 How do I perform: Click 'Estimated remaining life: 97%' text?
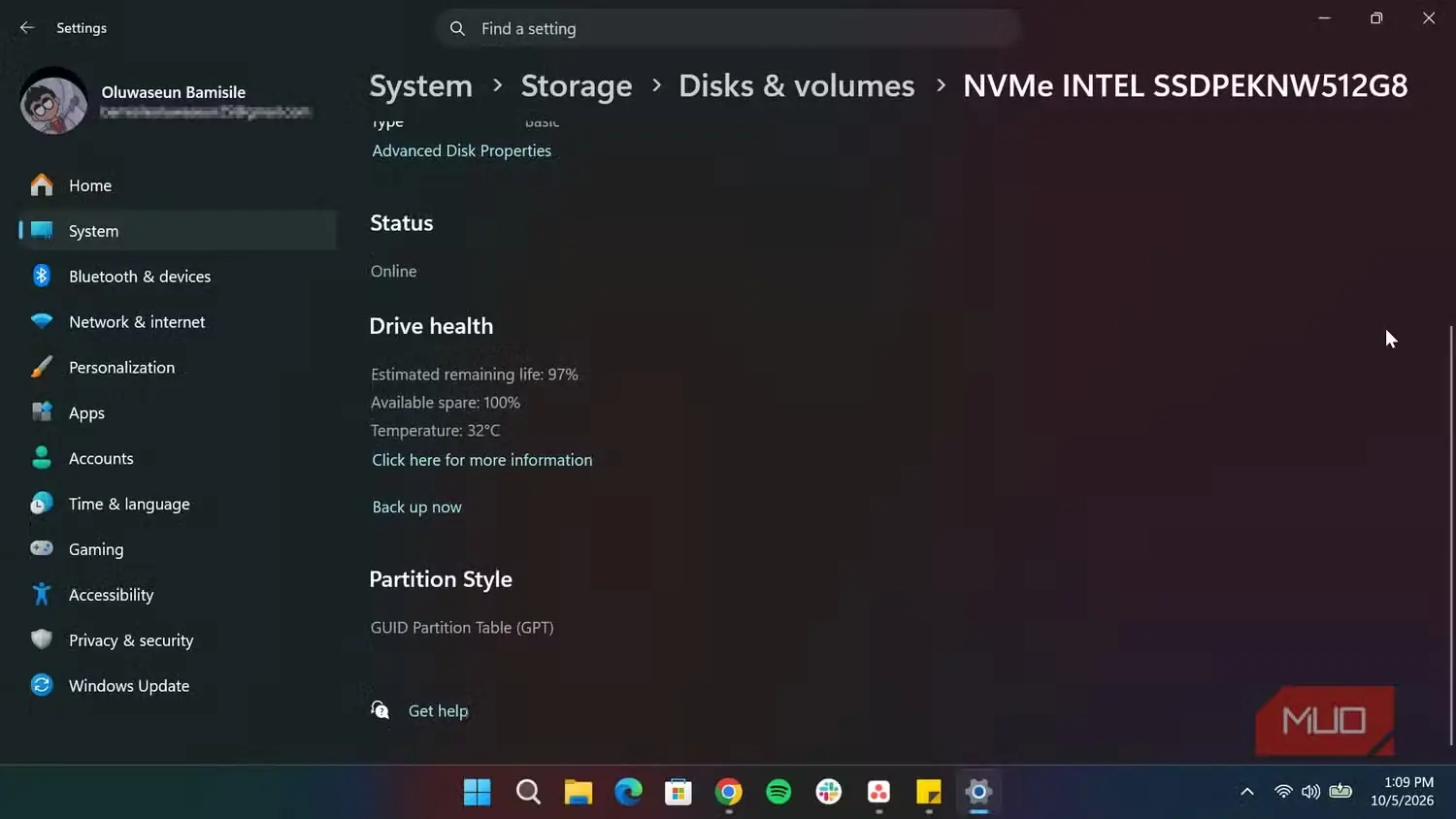pyautogui.click(x=475, y=375)
